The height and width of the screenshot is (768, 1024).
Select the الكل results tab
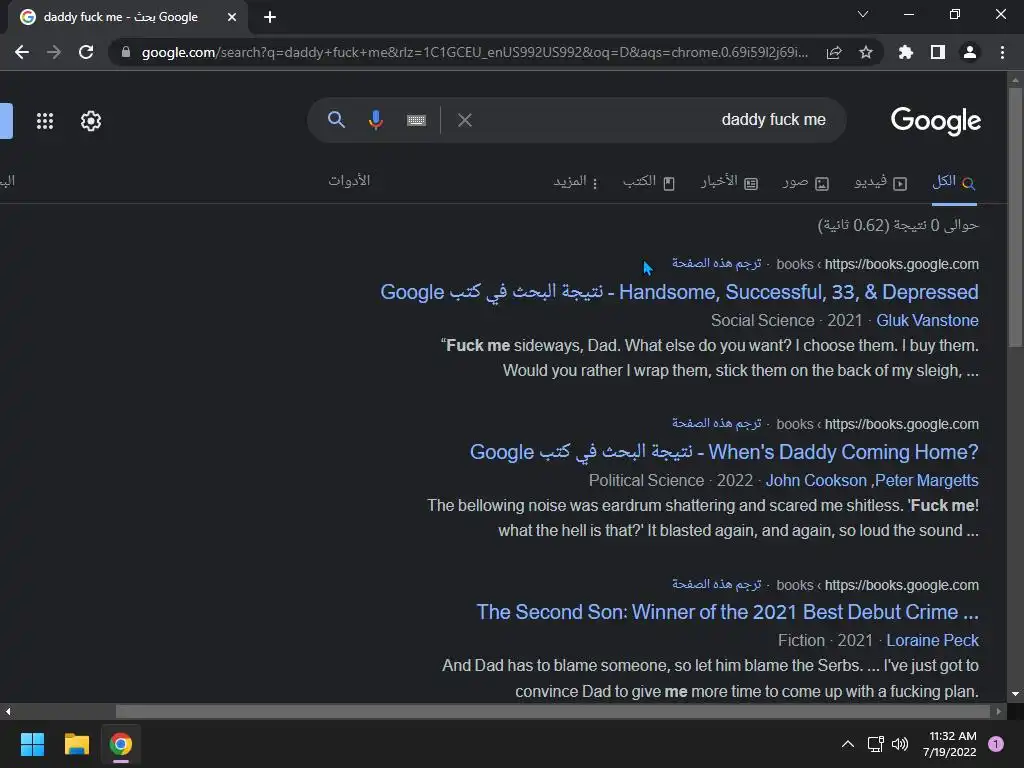(x=954, y=182)
